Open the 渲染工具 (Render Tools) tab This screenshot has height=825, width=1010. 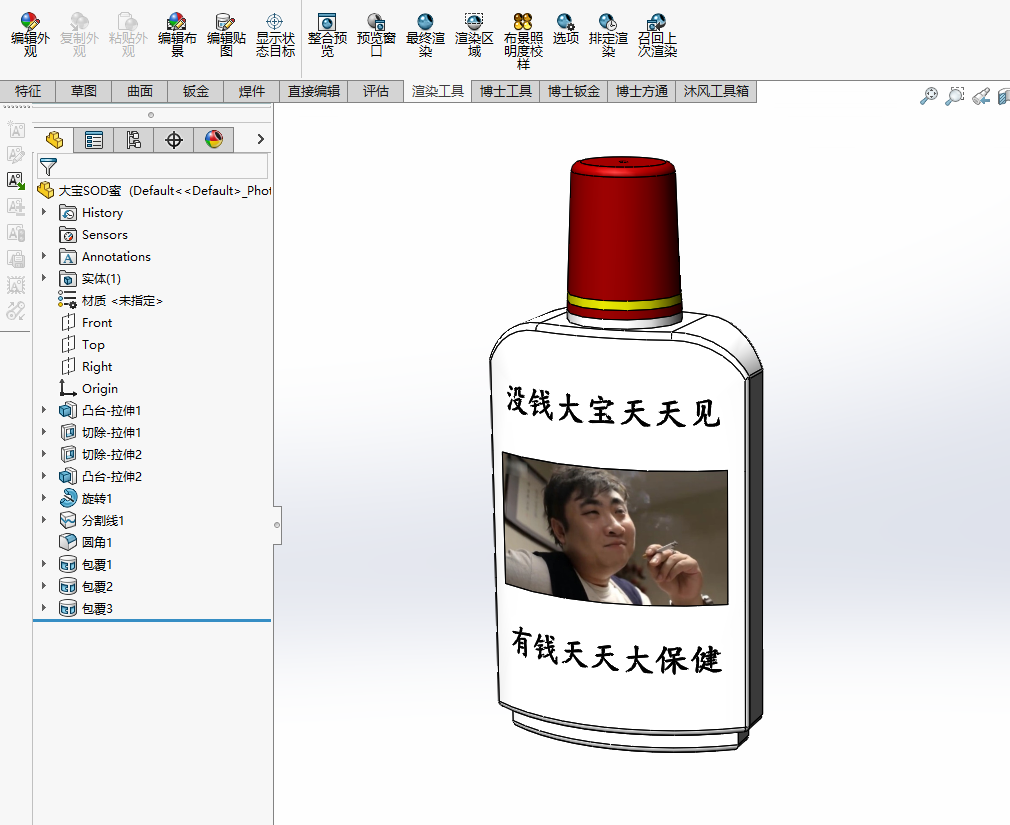[438, 91]
